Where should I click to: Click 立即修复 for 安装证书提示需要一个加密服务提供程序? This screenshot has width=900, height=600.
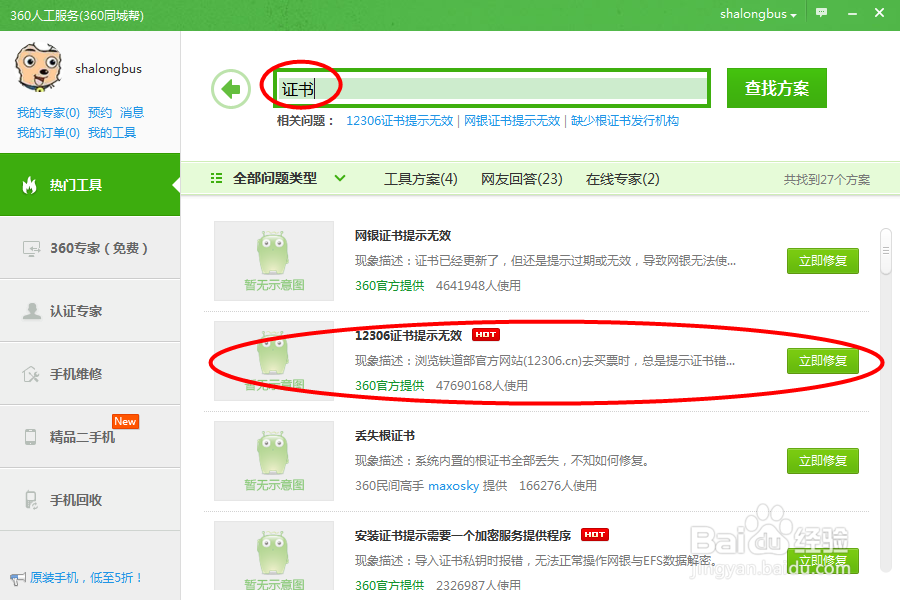coord(823,561)
